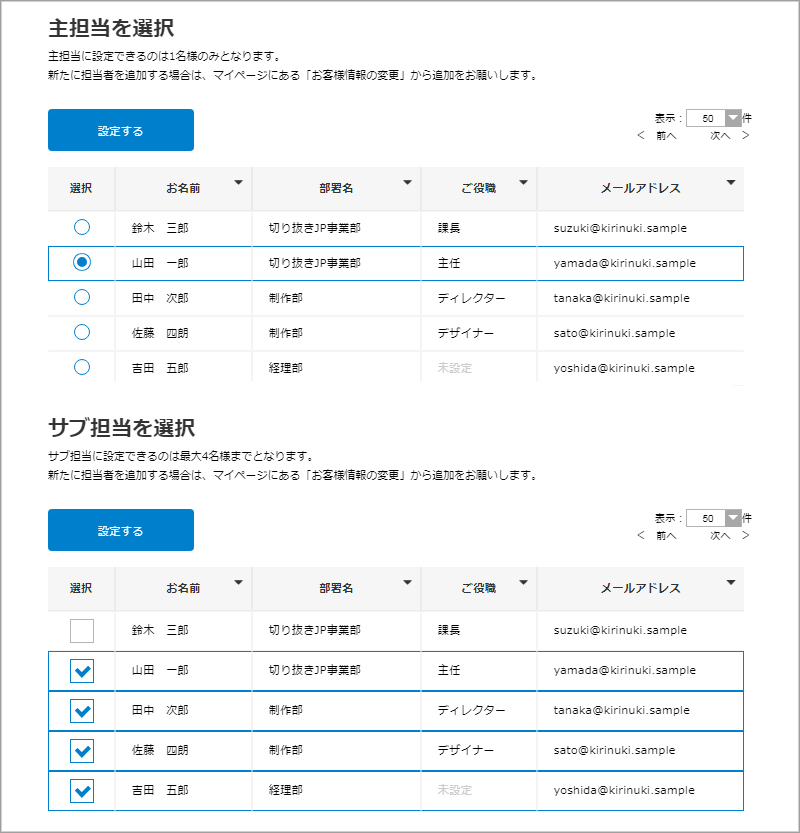Screen dimensions: 800x833
Task: Select radio button for 田中 次郎 as main
Action: point(82,297)
